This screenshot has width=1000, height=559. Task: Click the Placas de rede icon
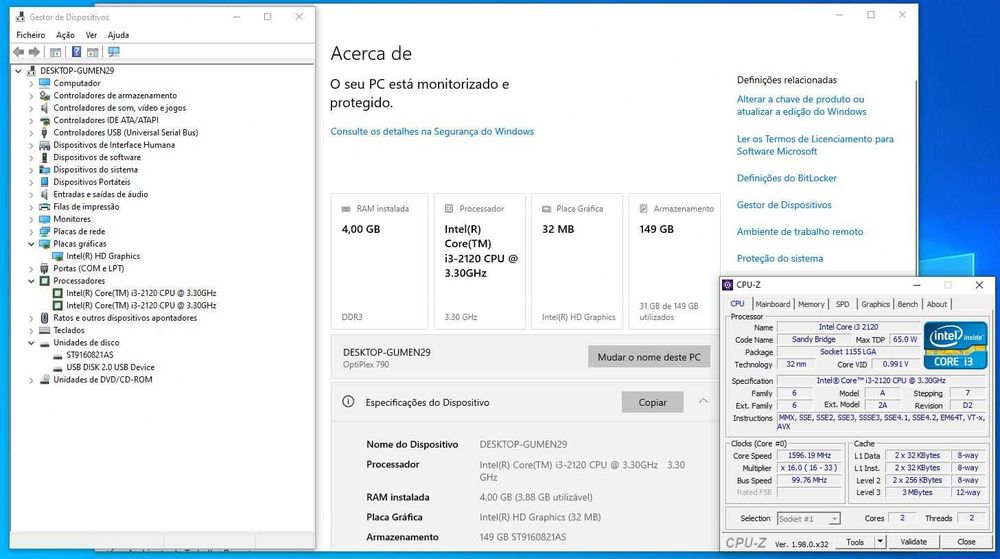click(45, 231)
